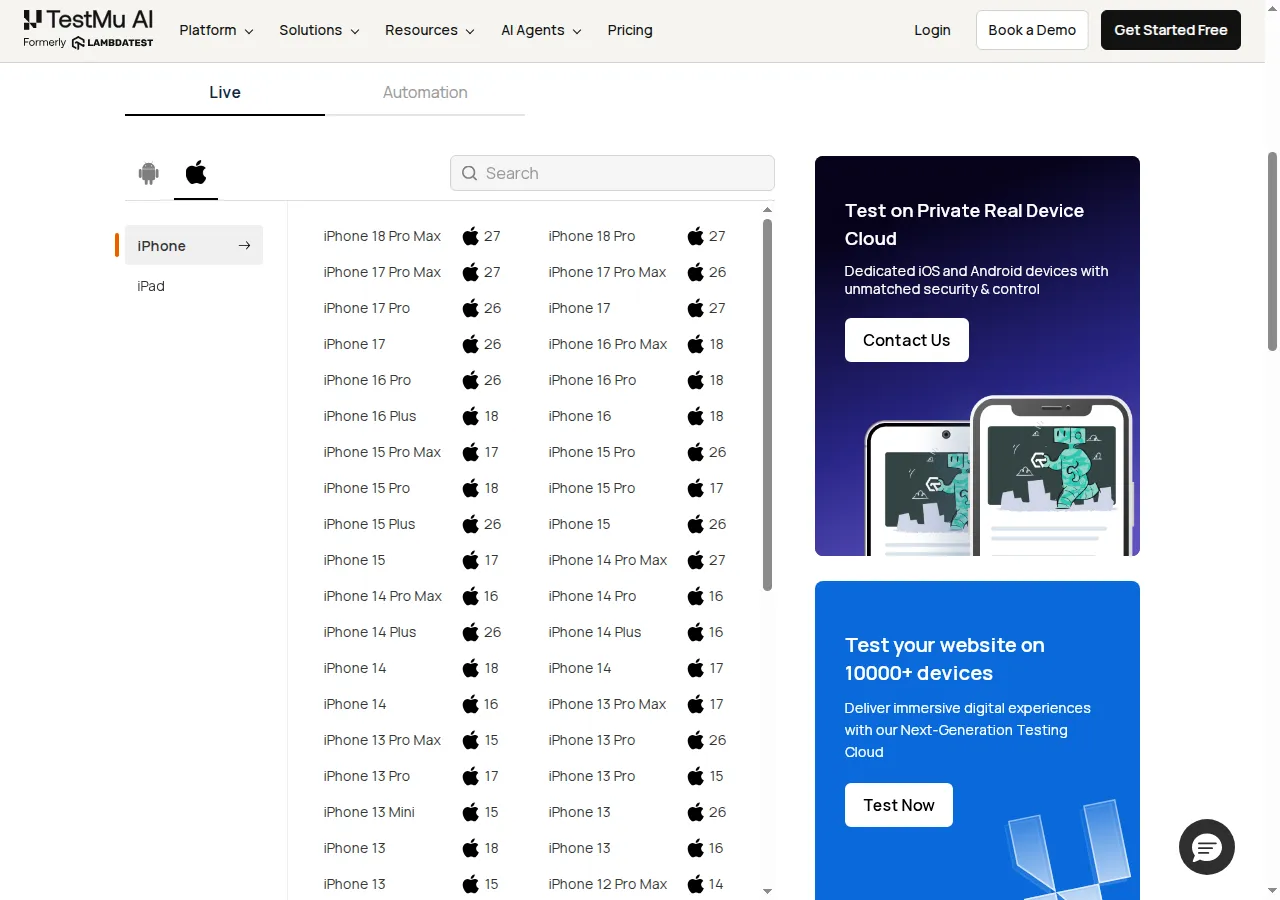
Task: Expand the Solutions dropdown
Action: 319,30
